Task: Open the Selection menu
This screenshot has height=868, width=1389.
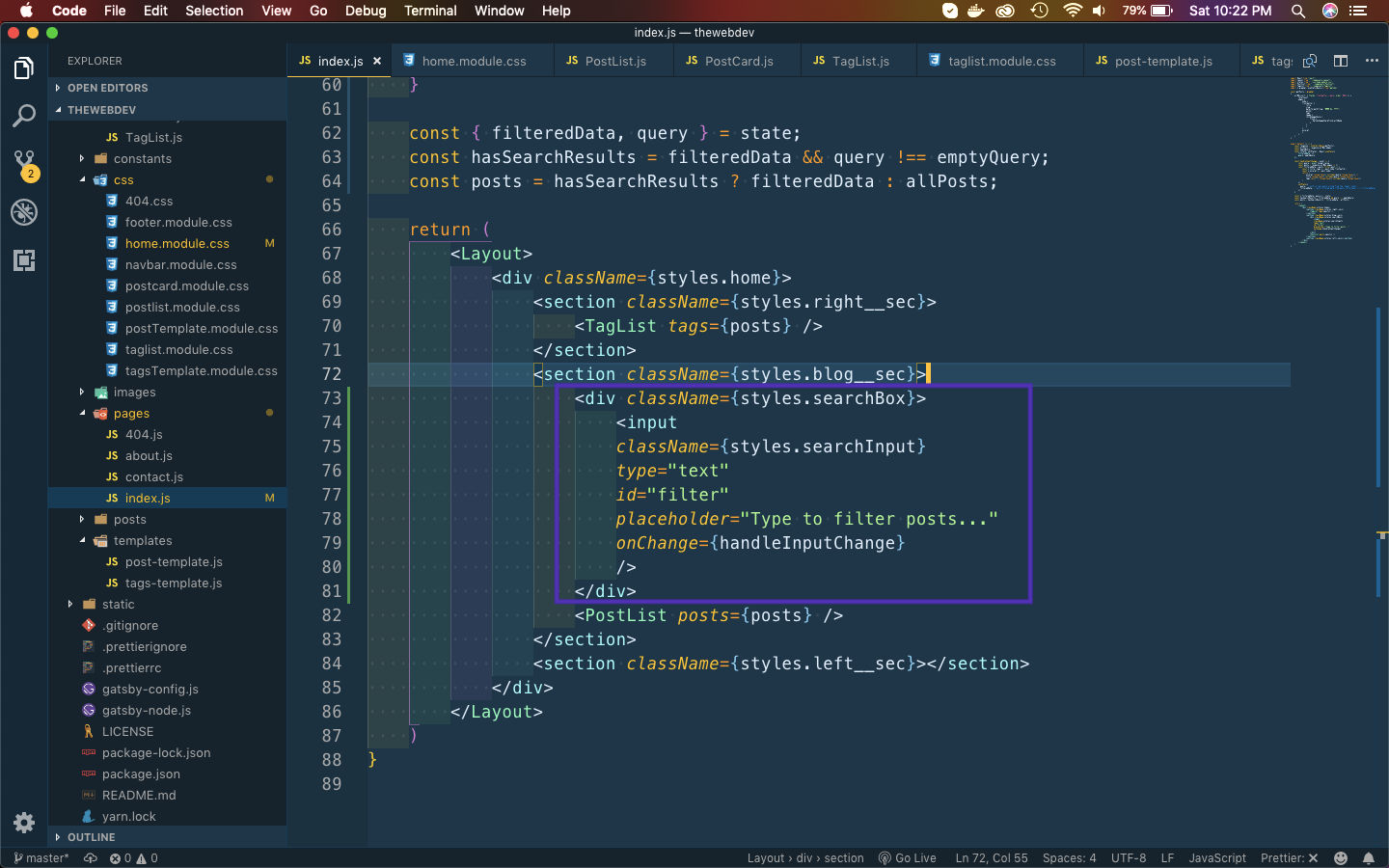Action: 214,11
